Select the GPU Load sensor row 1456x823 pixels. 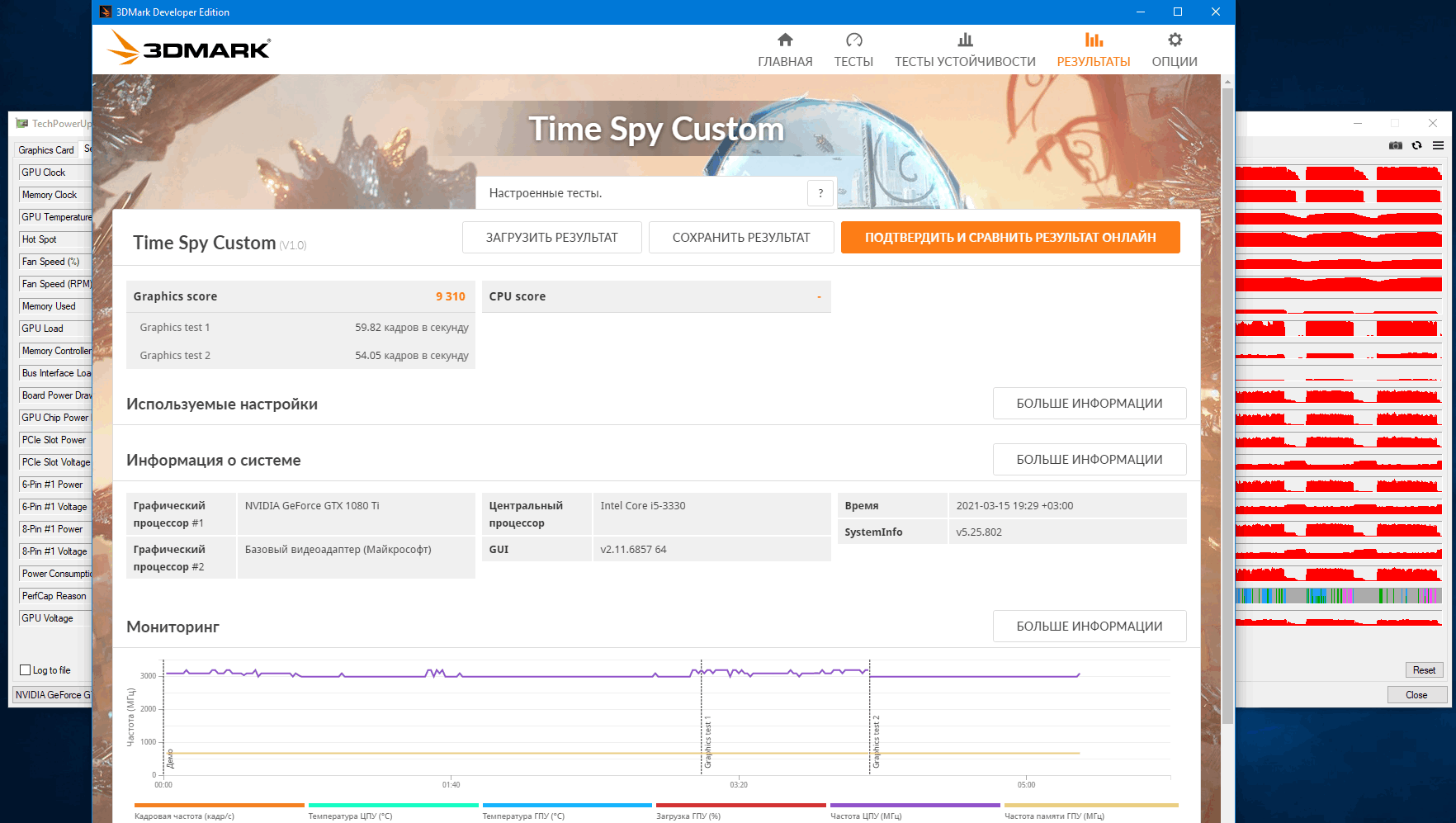[54, 329]
